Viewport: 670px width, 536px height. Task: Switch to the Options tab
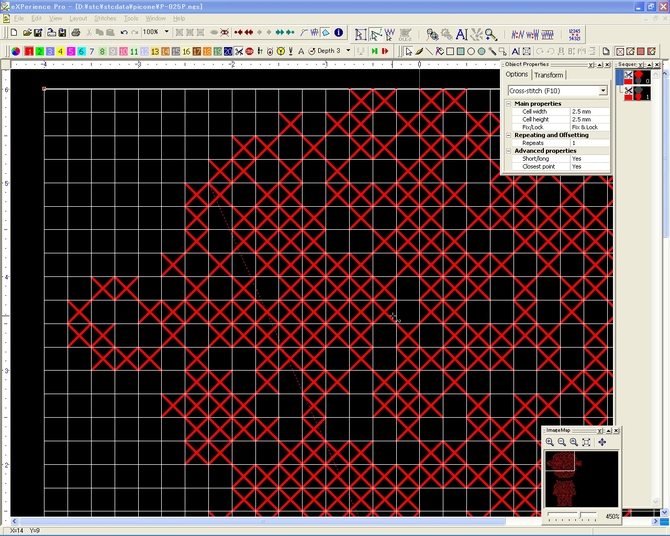click(517, 74)
